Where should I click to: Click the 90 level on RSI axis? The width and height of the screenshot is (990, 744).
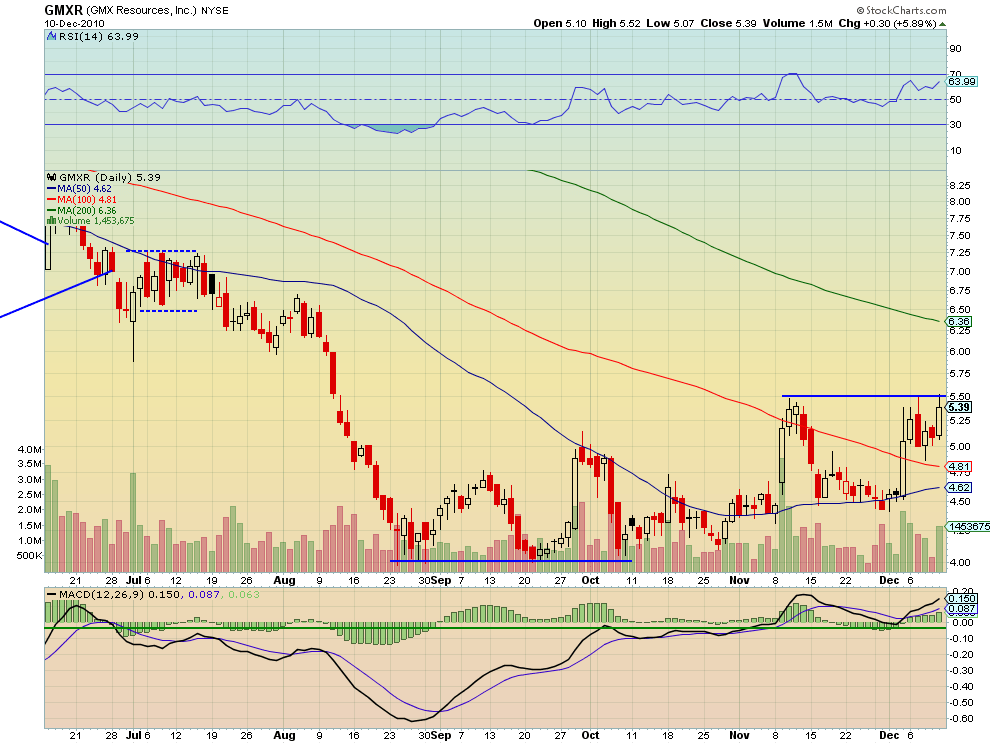(955, 49)
